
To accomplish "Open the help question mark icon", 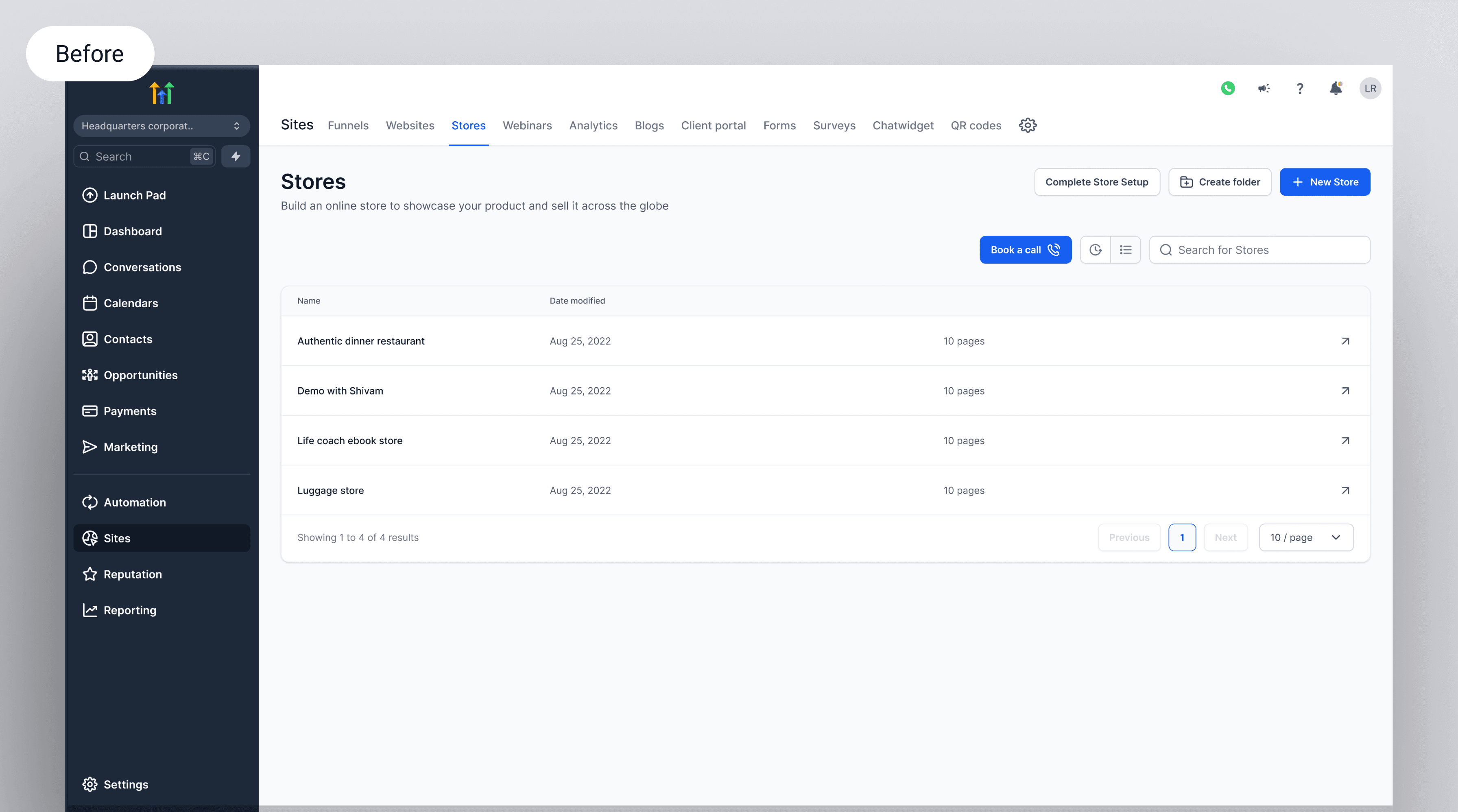I will 1300,88.
